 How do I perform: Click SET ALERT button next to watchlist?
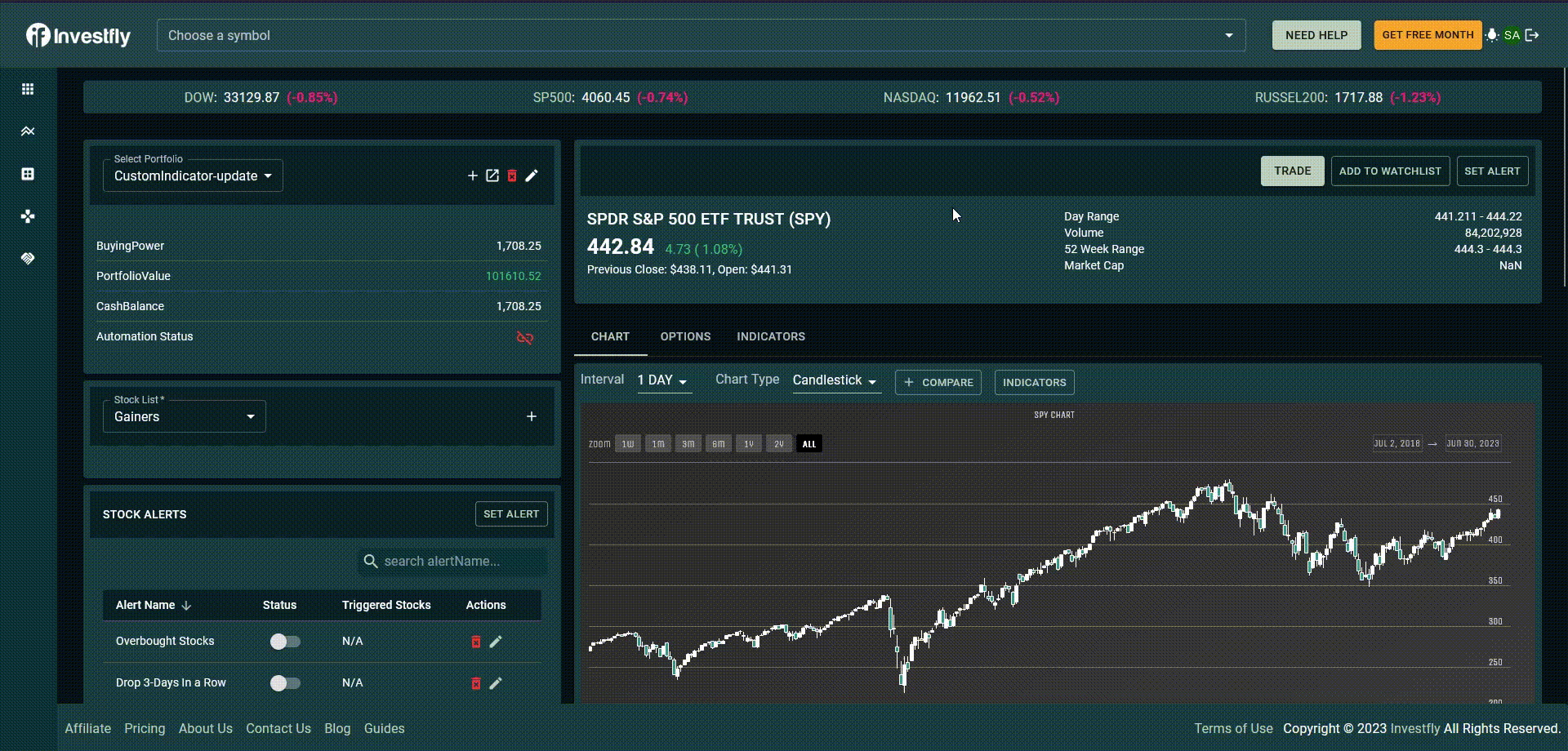[1492, 171]
